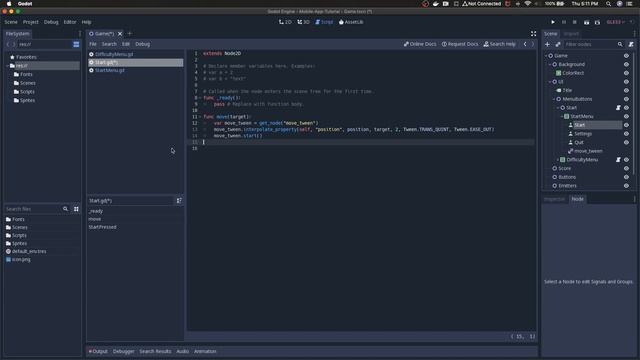Image resolution: width=640 pixels, height=360 pixels.
Task: Toggle distraction-free mode icon
Action: 533,33
